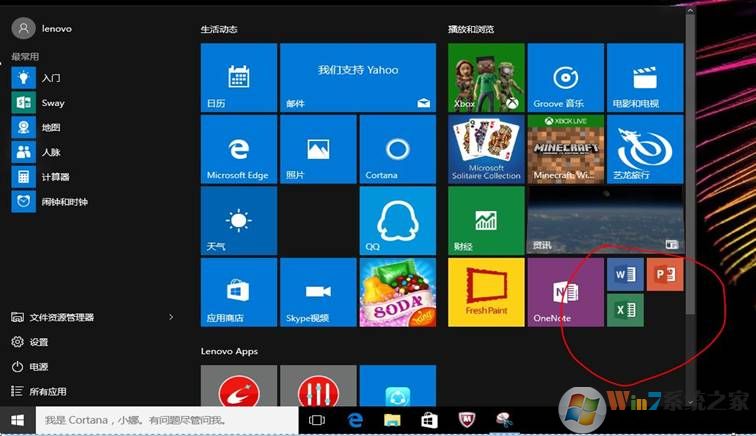Open the Microsoft Edge tile
The image size is (756, 436).
tap(238, 149)
